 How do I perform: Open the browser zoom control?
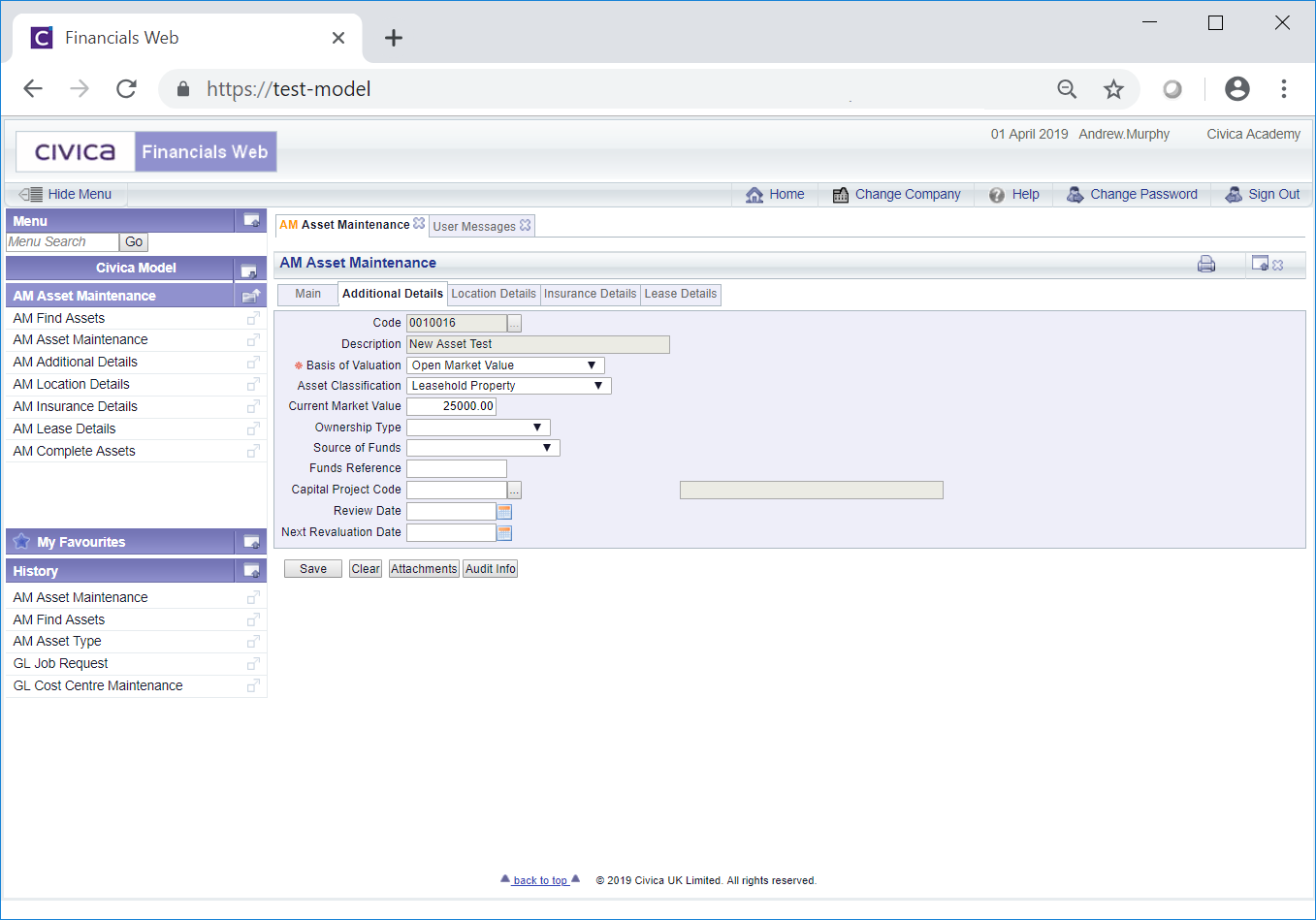click(1067, 89)
